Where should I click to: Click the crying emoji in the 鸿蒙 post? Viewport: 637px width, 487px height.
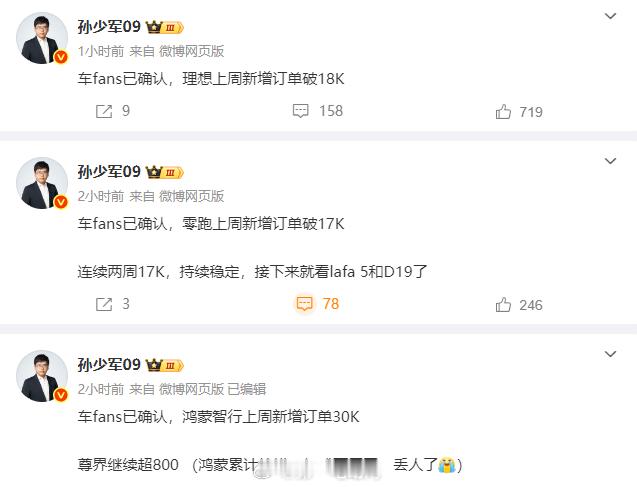tap(447, 464)
